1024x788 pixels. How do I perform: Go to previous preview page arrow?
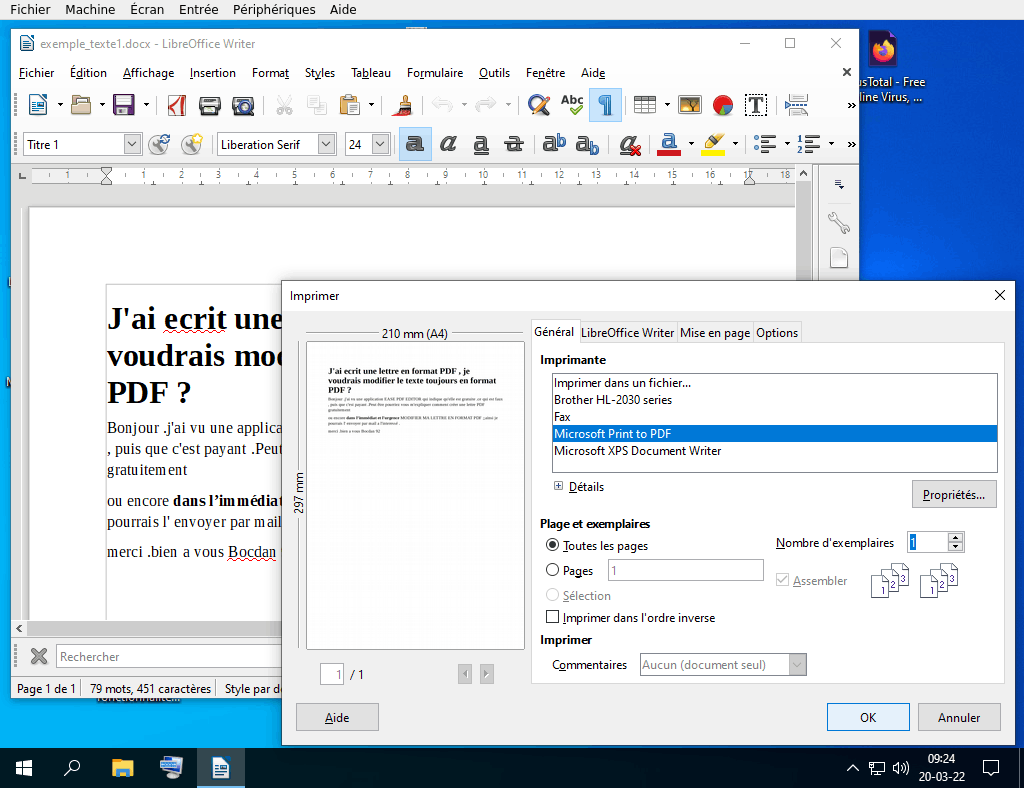point(465,674)
